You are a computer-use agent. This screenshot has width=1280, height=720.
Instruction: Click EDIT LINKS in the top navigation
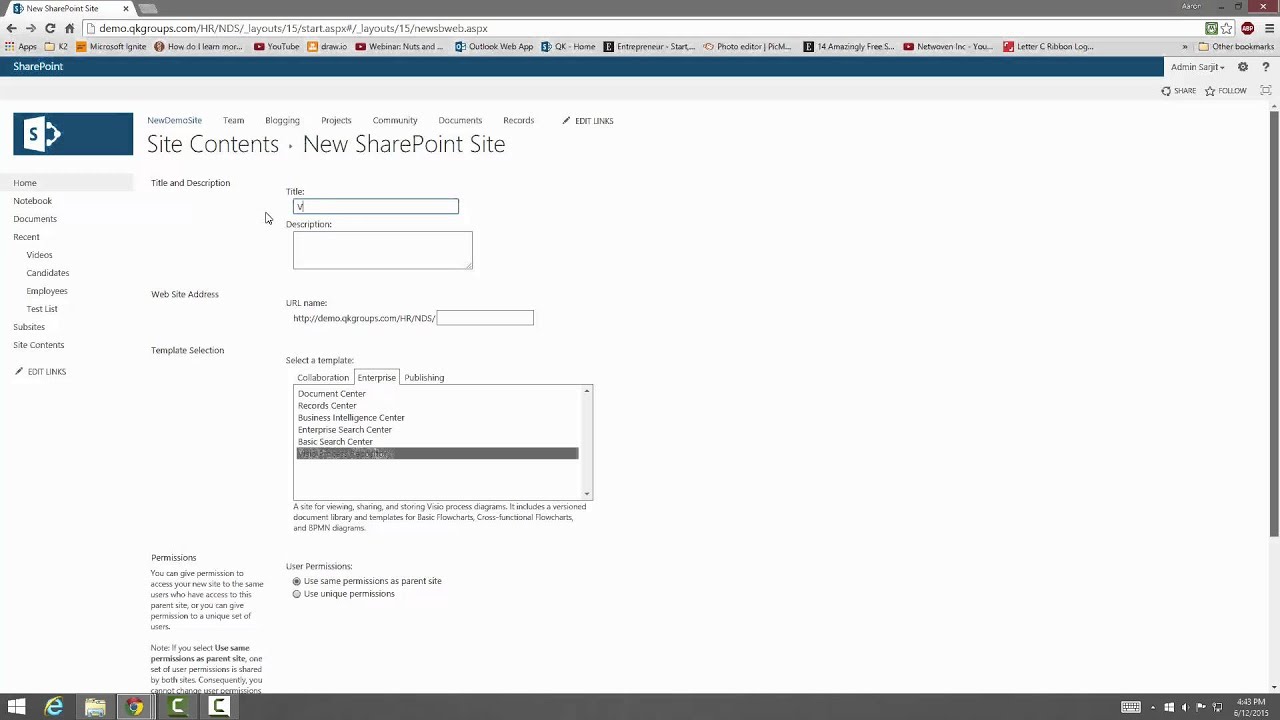(588, 121)
